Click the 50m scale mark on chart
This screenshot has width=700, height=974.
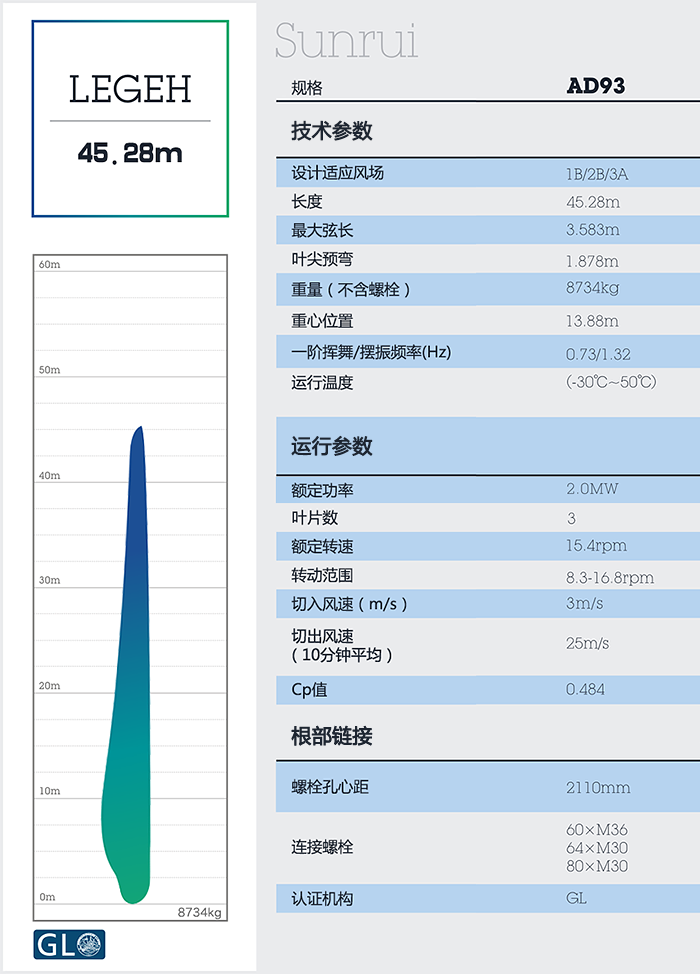tap(49, 370)
